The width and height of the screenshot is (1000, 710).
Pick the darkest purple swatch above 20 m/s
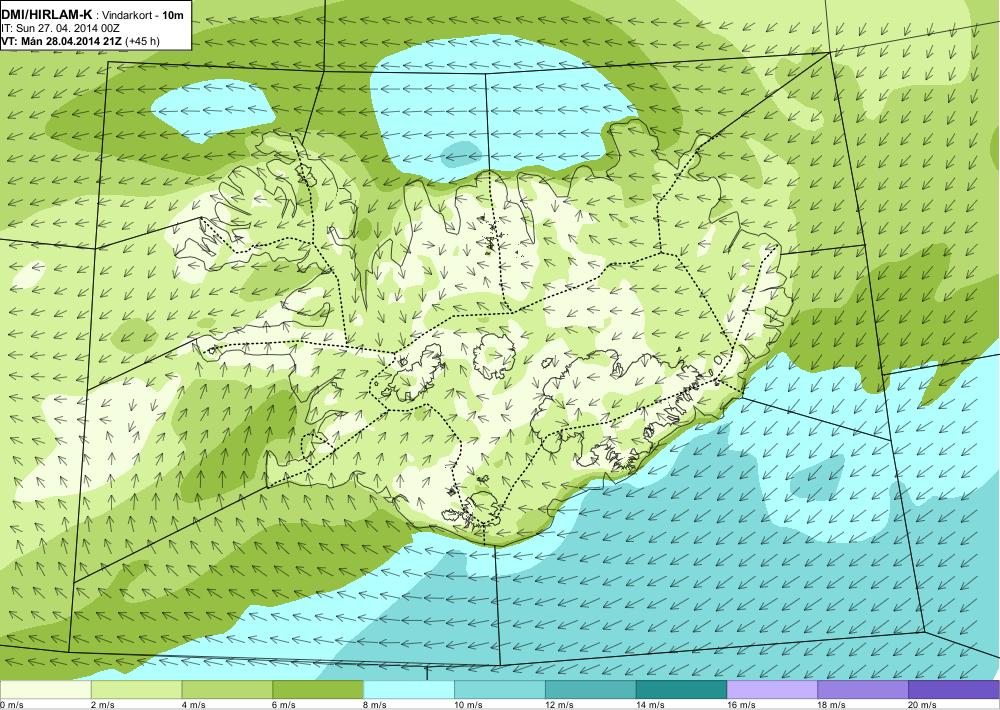coord(954,690)
